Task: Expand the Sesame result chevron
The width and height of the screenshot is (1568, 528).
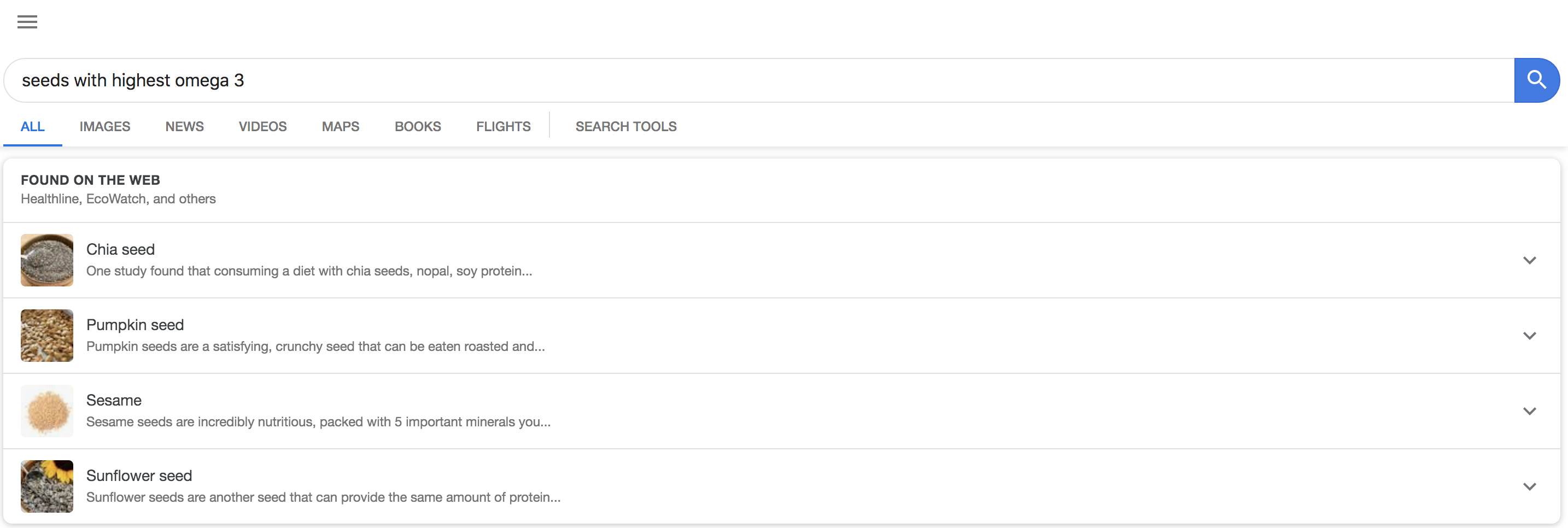Action: pos(1529,411)
